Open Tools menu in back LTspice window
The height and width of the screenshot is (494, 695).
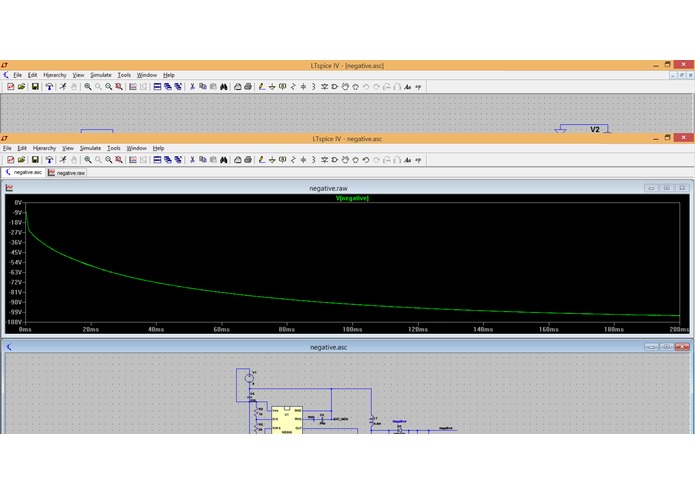124,75
